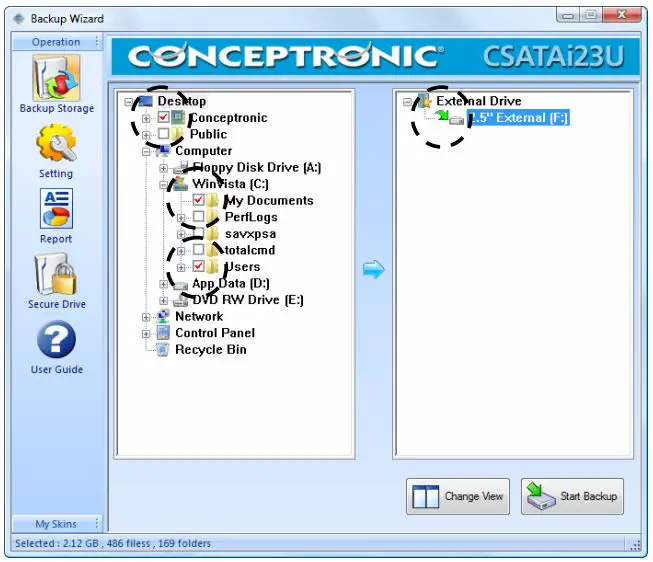Click the PerfLogs folder icon
Screen dimensions: 653x562
(x=212, y=217)
